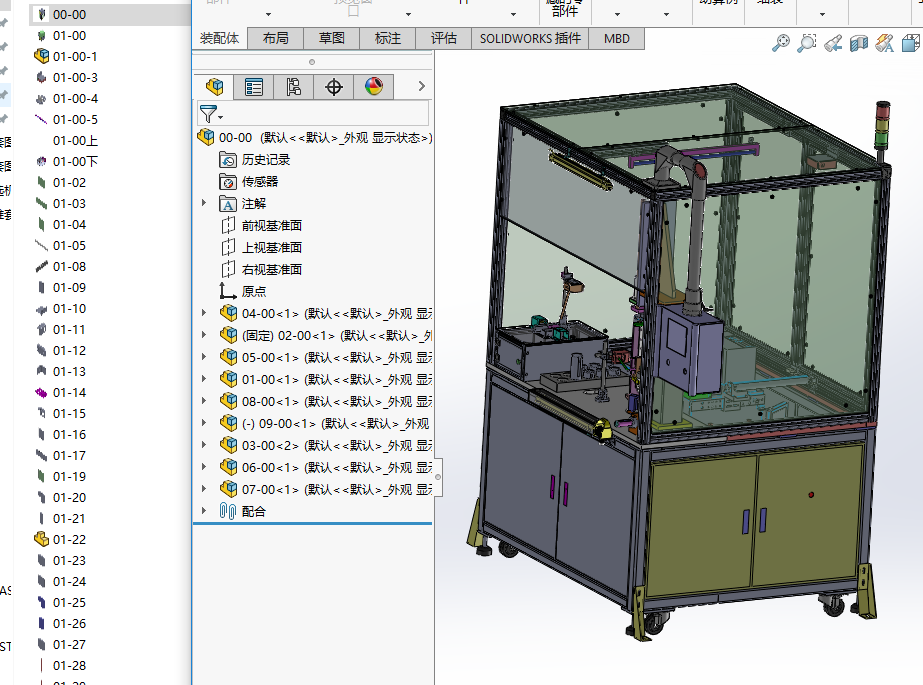This screenshot has width=923, height=685.
Task: Show more manager tabs with right chevron
Action: (422, 87)
